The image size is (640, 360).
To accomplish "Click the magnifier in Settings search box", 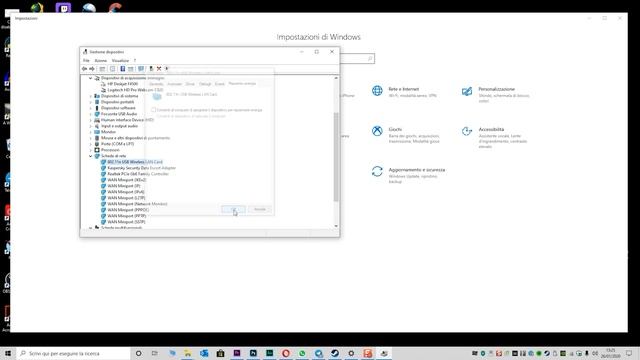I will [370, 59].
